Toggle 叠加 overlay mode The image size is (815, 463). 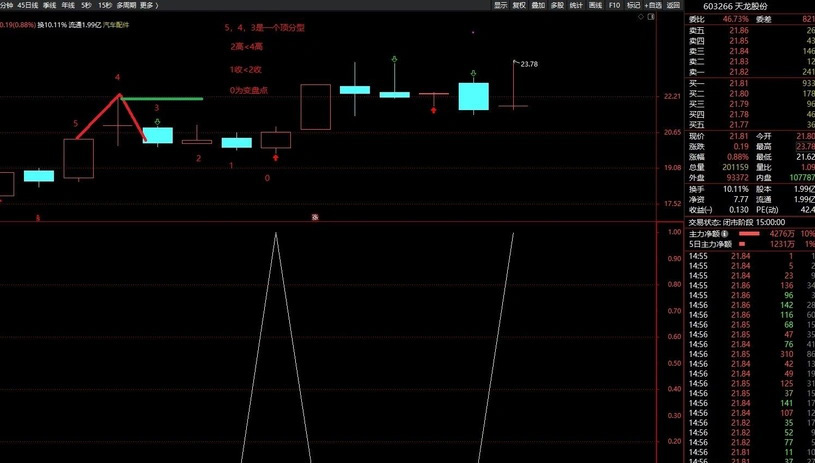[x=538, y=5]
